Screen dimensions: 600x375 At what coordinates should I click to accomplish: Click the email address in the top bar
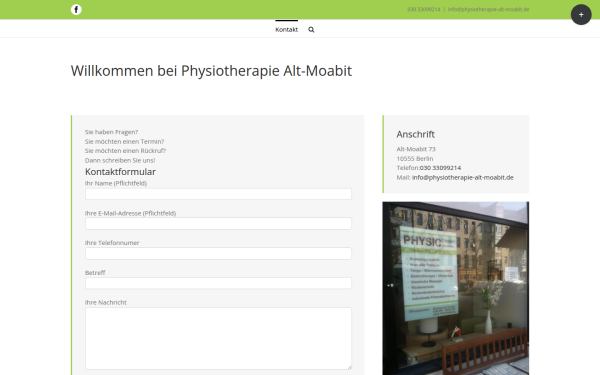pyautogui.click(x=488, y=9)
